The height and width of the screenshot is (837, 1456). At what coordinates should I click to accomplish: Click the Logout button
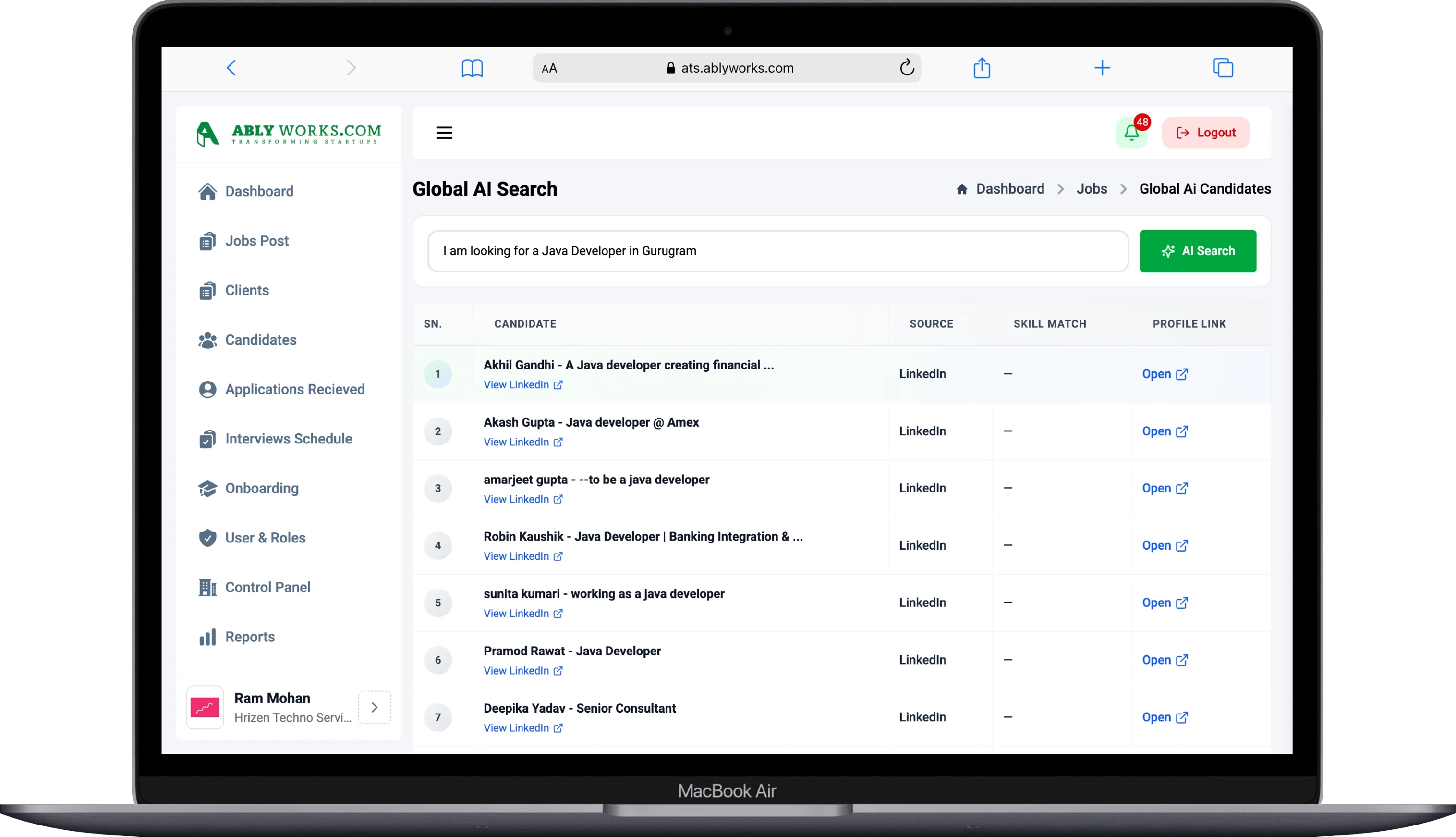click(1206, 133)
